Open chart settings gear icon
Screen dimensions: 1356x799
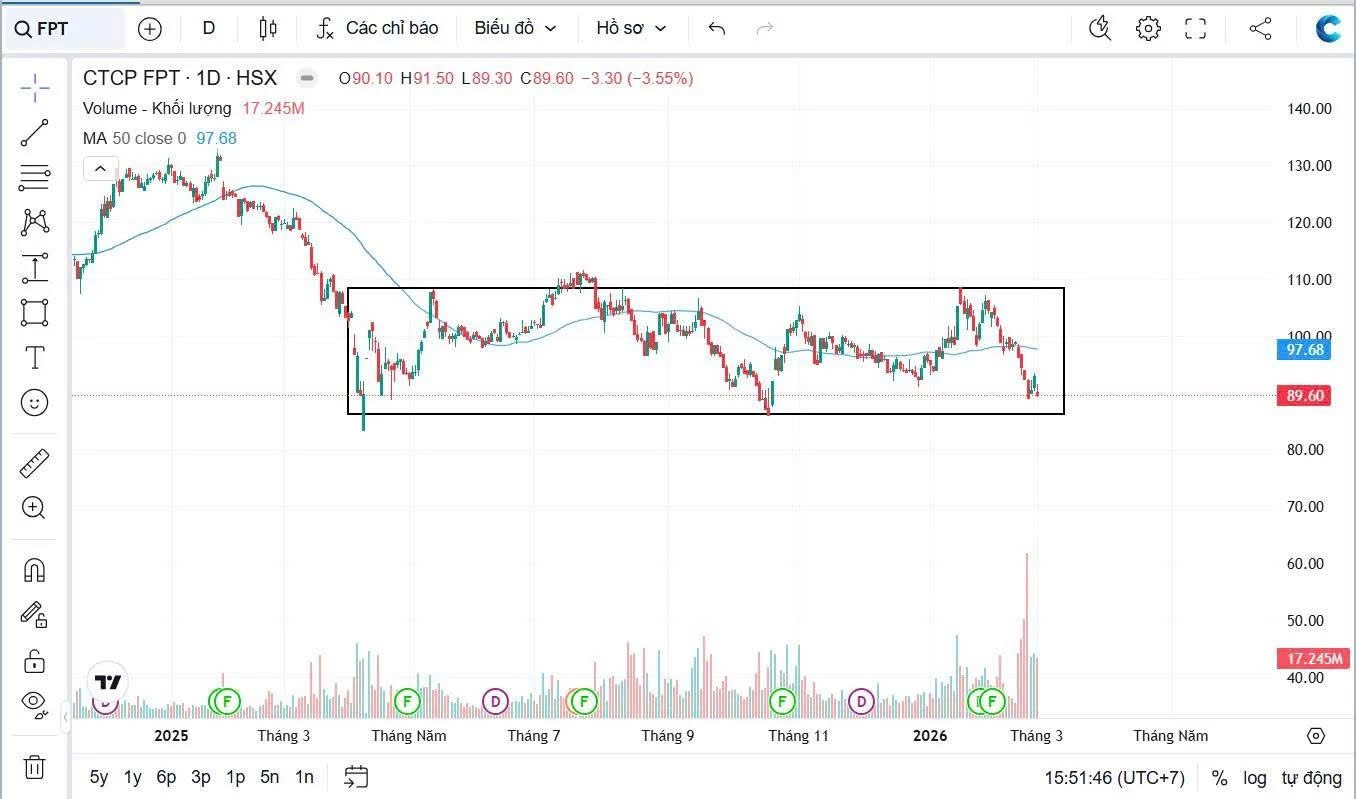(x=1148, y=28)
